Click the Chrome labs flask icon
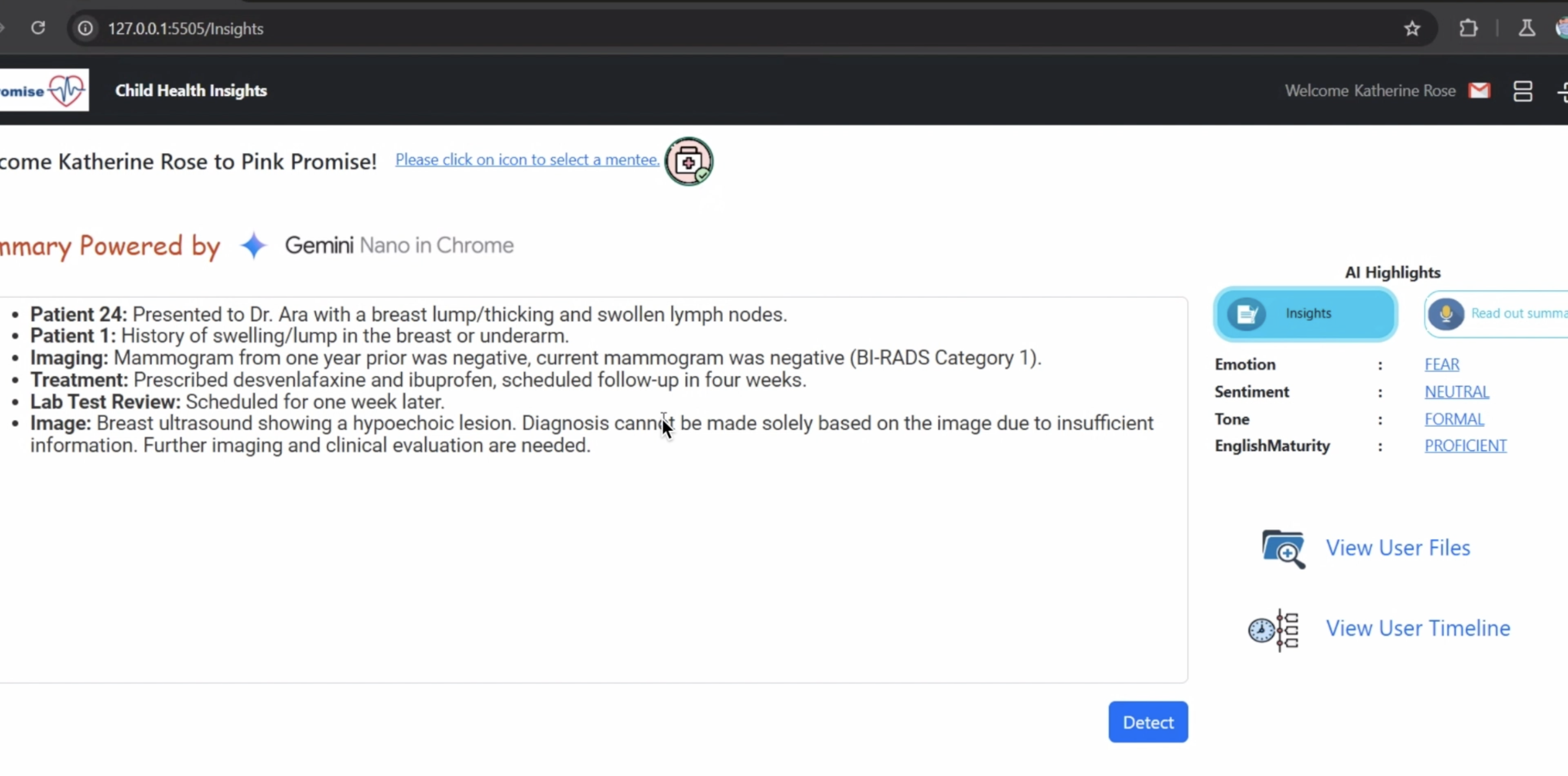1568x776 pixels. [1526, 29]
